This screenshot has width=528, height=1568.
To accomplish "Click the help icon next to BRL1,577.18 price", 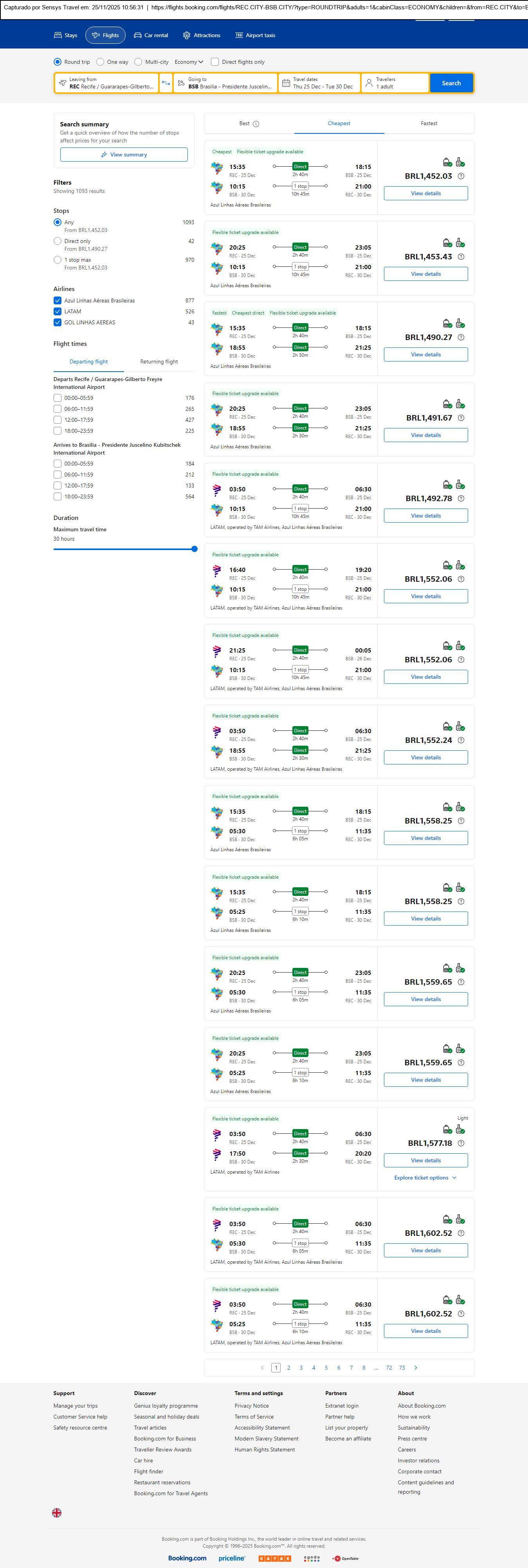I will (461, 1142).
